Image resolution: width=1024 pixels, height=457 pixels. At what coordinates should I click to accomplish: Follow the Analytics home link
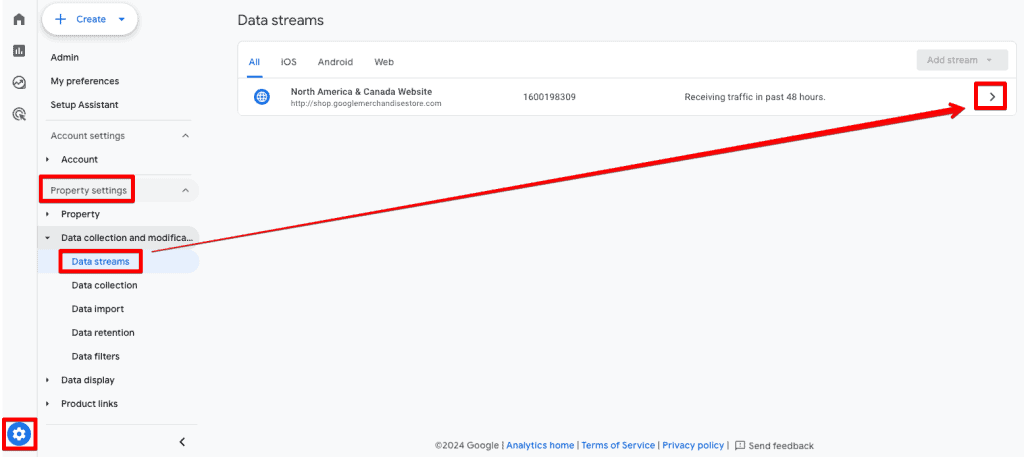tap(540, 445)
